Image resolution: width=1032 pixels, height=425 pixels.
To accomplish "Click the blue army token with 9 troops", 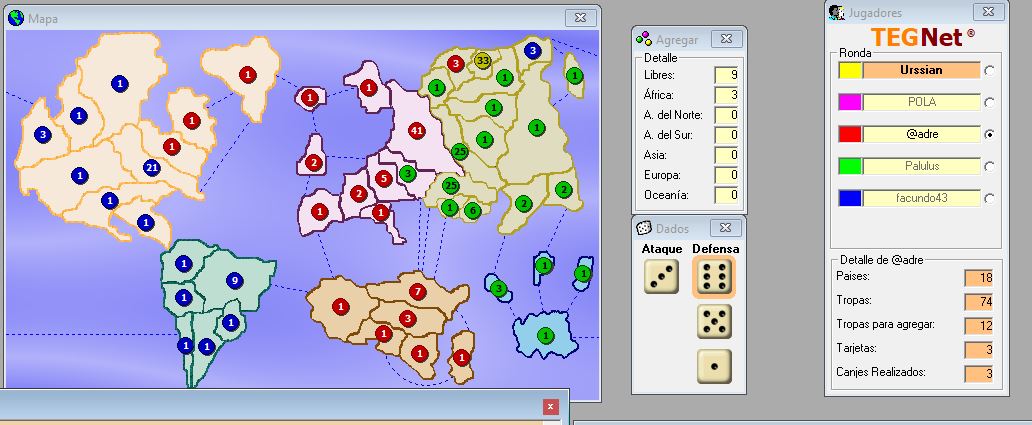I will (234, 281).
